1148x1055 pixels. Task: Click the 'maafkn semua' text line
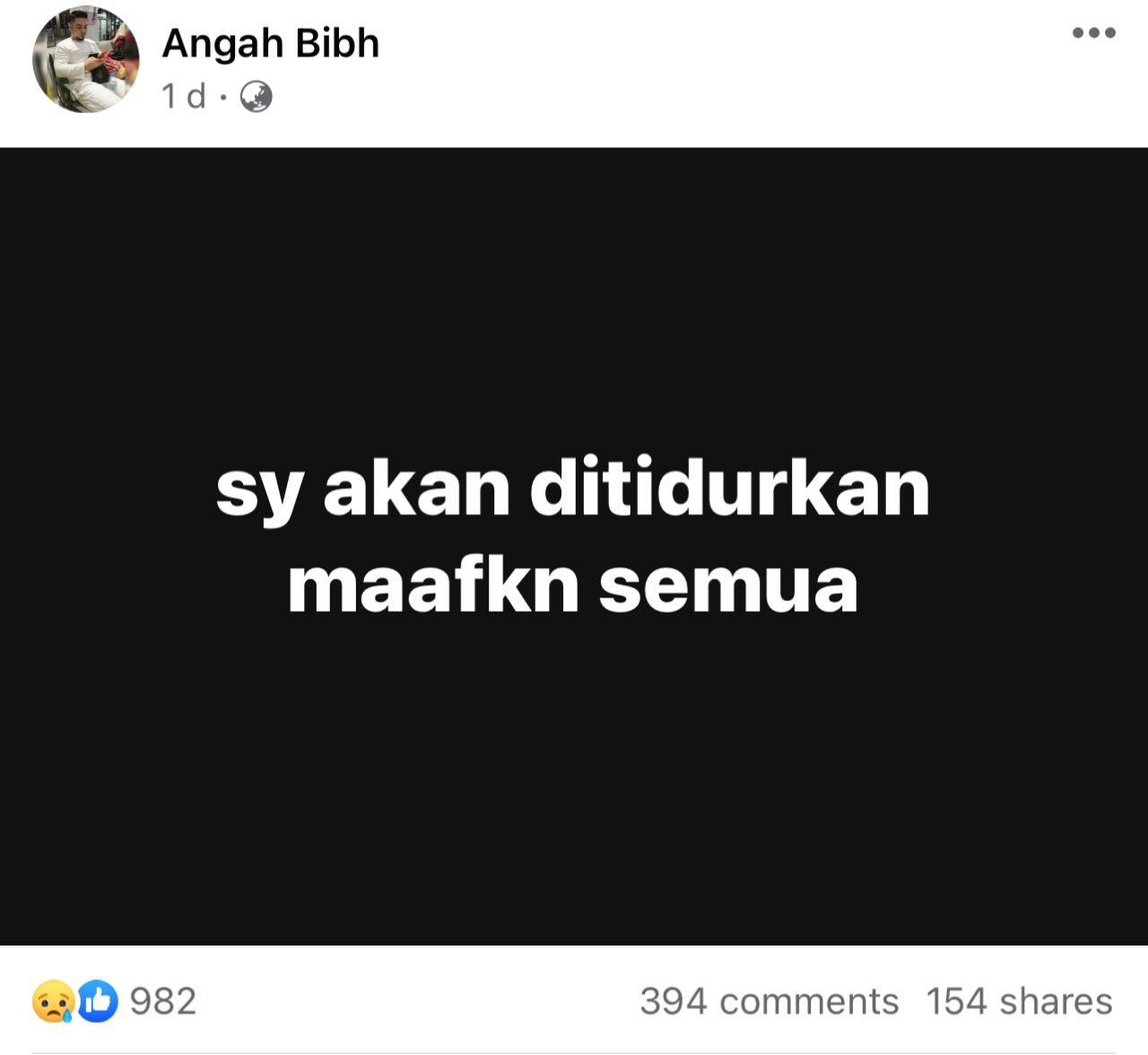pyautogui.click(x=572, y=586)
